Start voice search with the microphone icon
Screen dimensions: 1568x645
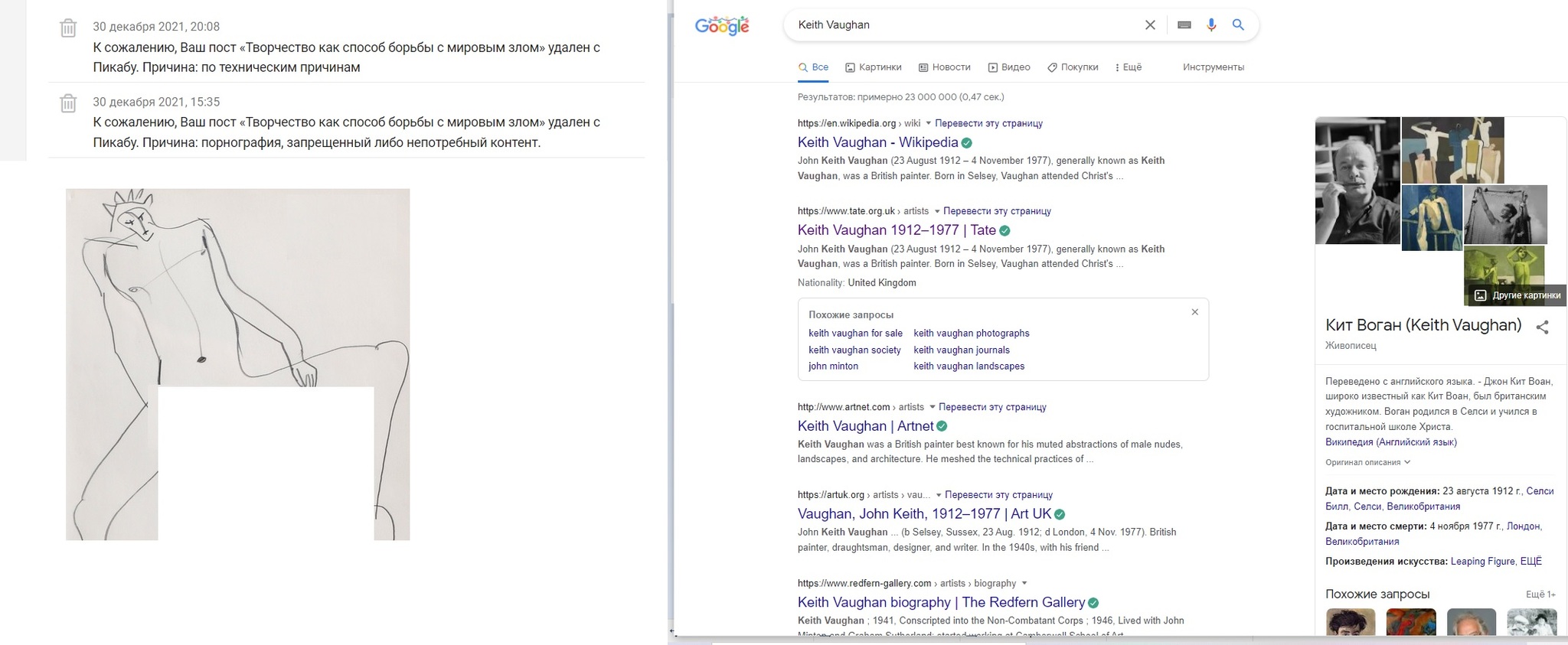coord(1211,25)
